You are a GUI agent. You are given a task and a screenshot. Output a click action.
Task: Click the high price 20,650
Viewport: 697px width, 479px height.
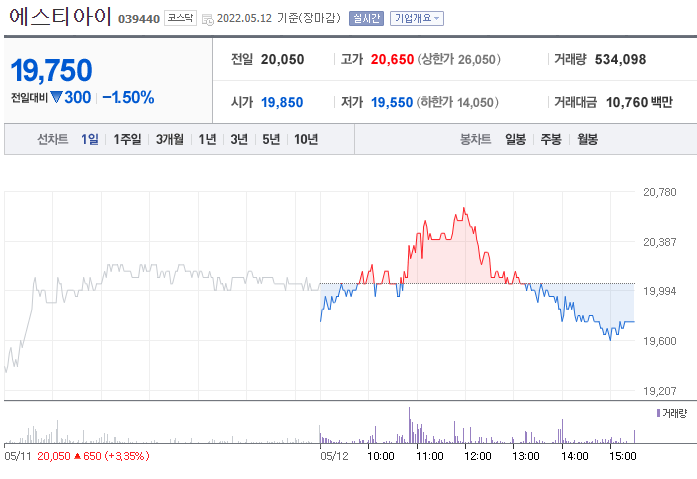[x=393, y=60]
